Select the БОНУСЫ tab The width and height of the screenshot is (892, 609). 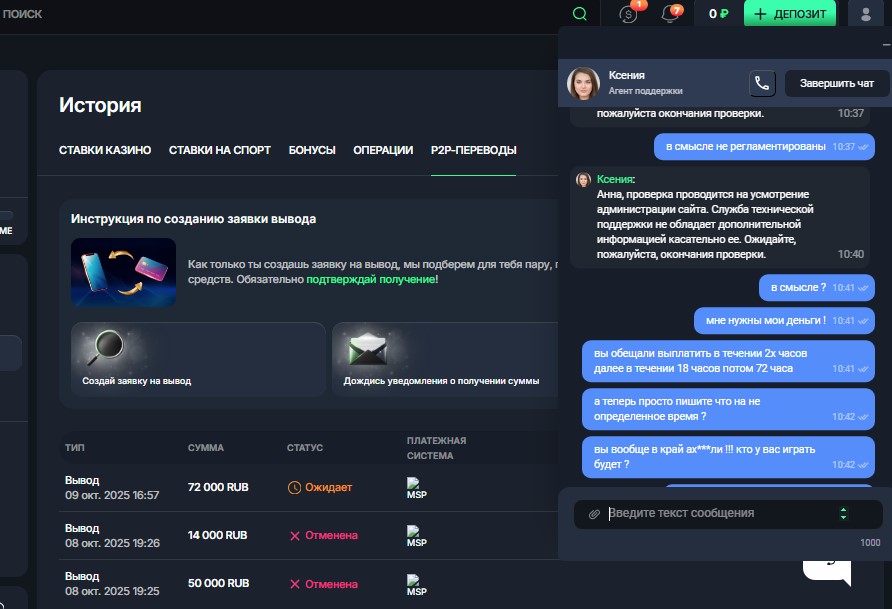pyautogui.click(x=312, y=150)
